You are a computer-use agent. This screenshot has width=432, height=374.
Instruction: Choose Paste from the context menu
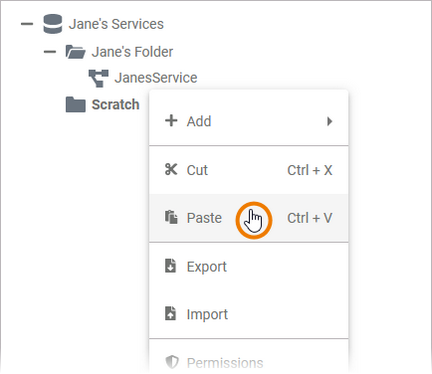click(249, 218)
